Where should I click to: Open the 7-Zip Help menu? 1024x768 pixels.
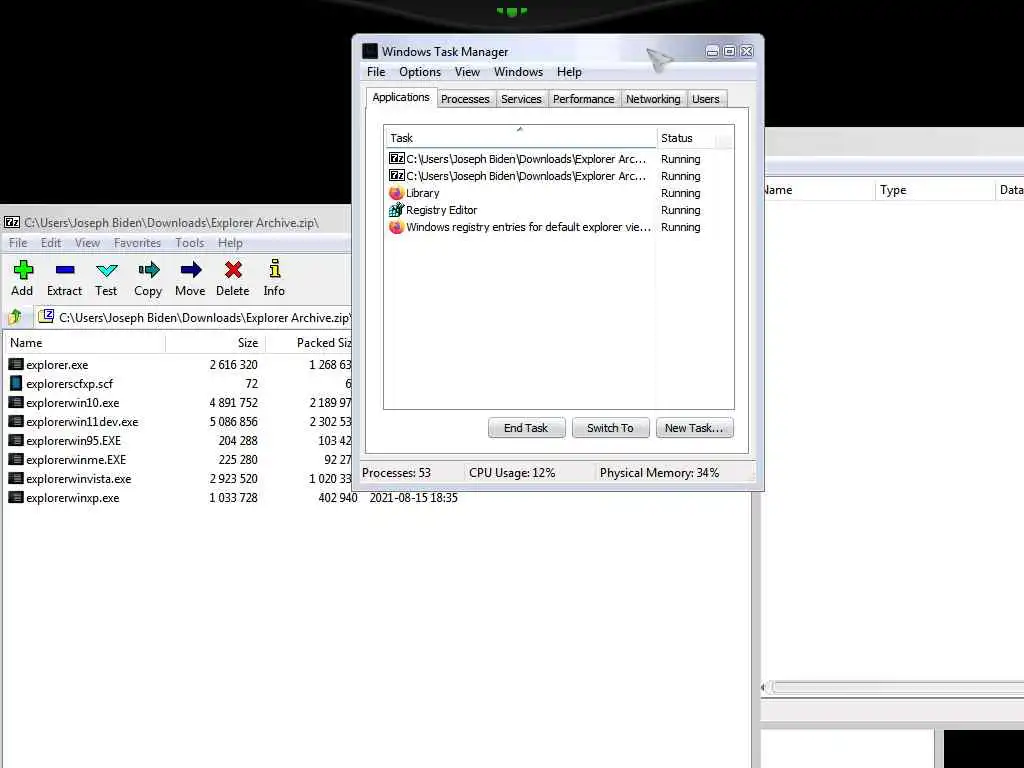click(x=230, y=243)
